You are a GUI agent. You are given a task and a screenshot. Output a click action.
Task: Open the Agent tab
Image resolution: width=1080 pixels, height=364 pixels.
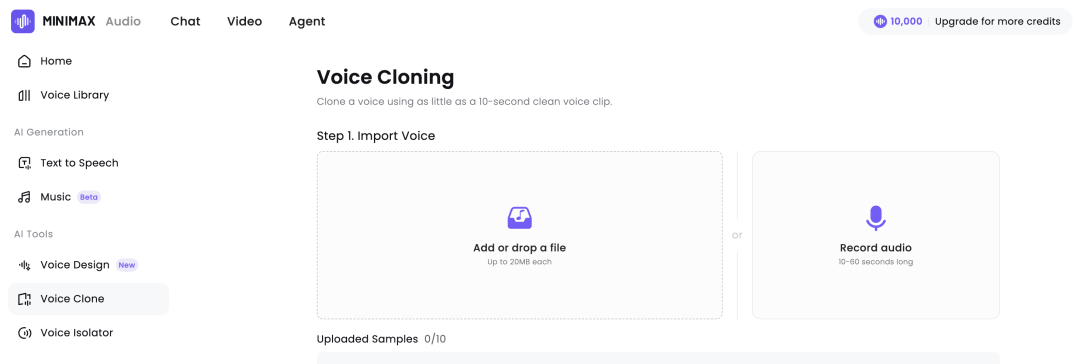click(x=307, y=21)
